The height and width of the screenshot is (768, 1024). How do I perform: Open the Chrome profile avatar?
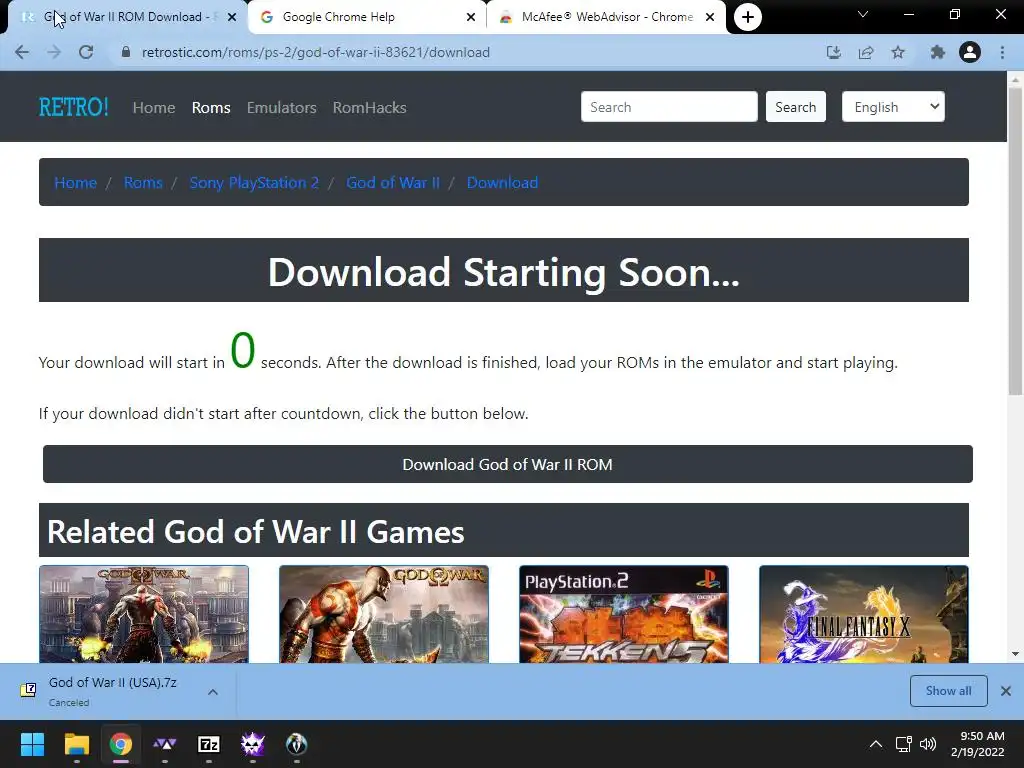pos(970,52)
